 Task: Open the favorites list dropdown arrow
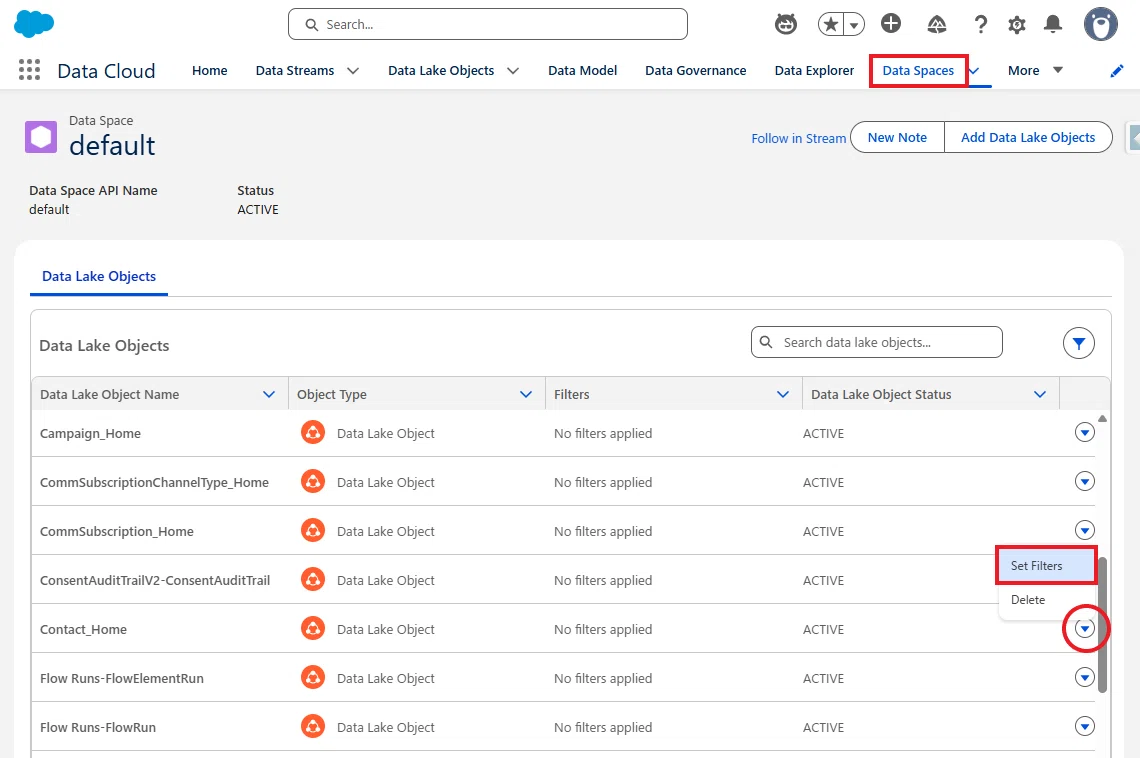pyautogui.click(x=854, y=24)
